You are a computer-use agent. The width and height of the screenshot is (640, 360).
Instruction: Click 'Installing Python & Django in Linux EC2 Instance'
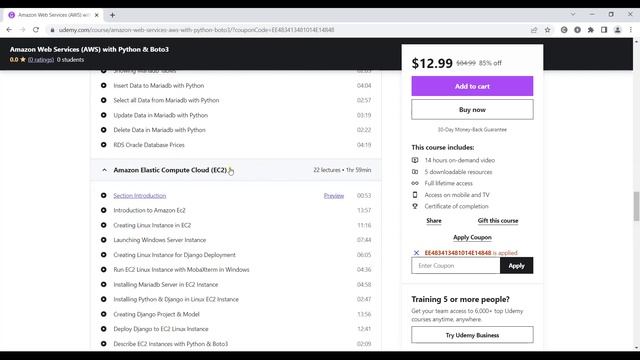tap(176, 299)
